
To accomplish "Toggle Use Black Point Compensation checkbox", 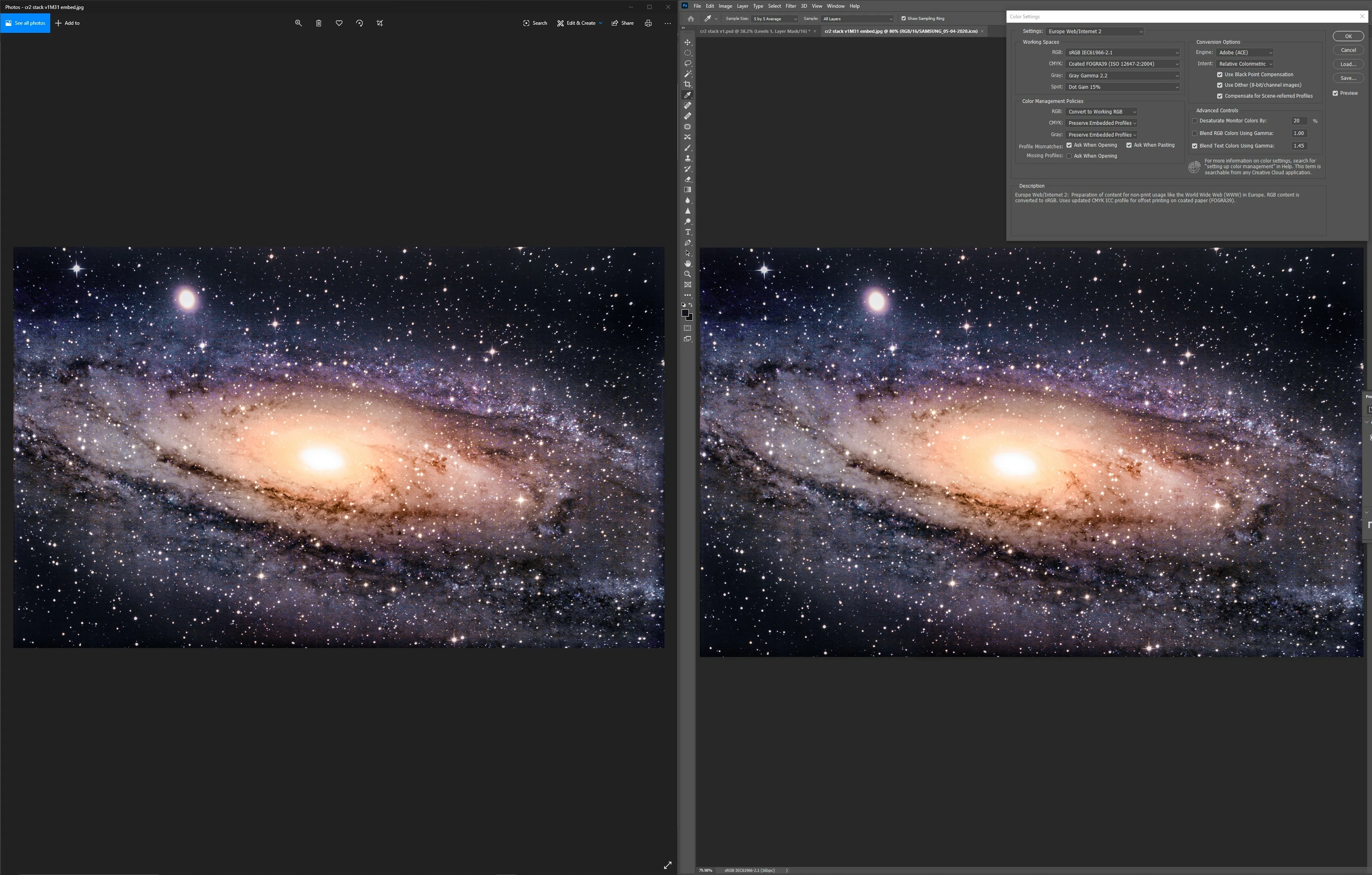I will coord(1220,75).
